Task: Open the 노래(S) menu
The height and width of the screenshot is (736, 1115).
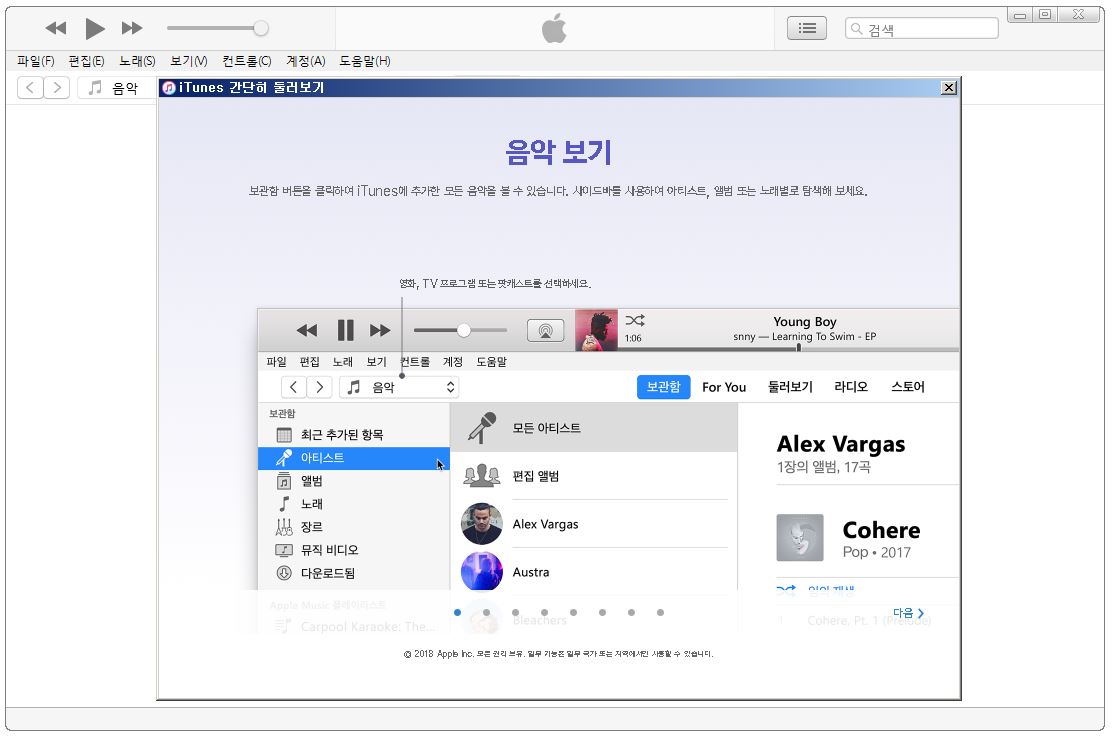Action: click(137, 61)
